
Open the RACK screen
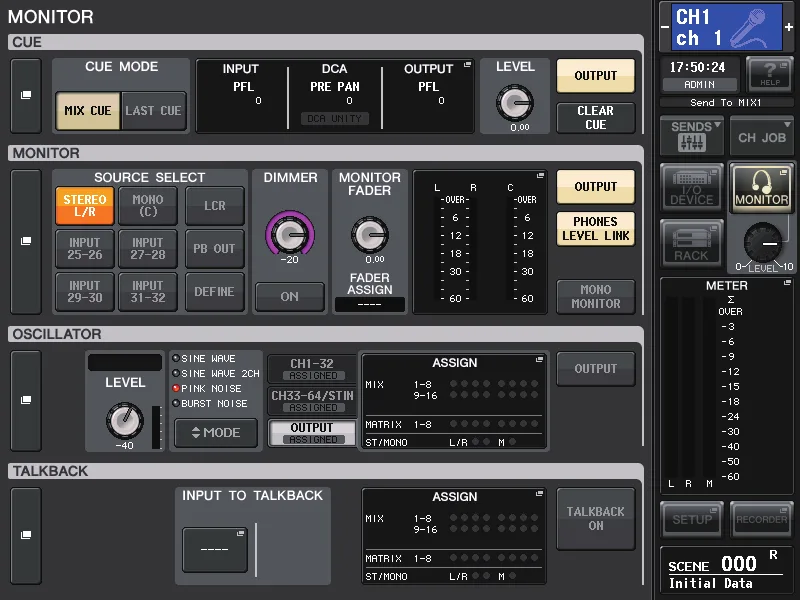pos(692,244)
